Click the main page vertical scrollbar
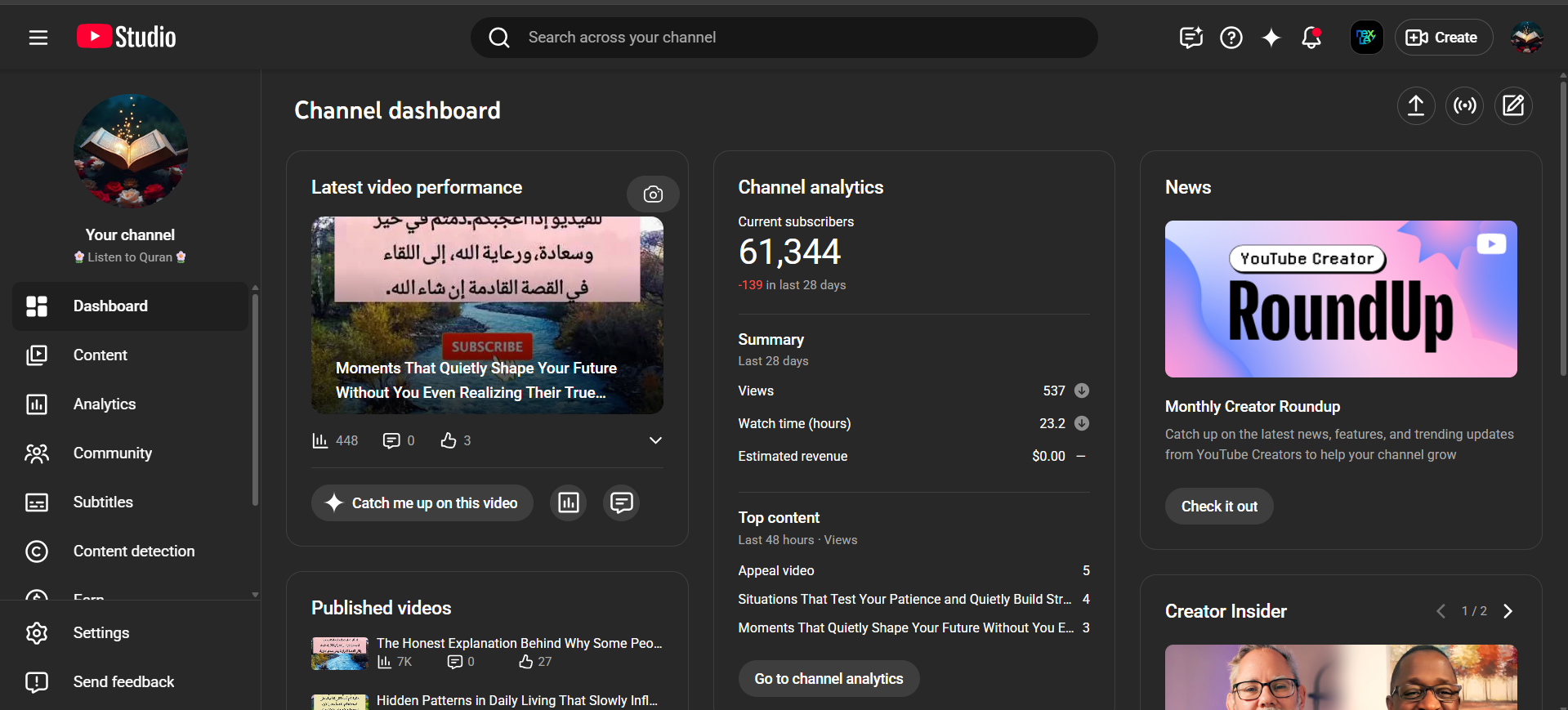 click(1563, 229)
